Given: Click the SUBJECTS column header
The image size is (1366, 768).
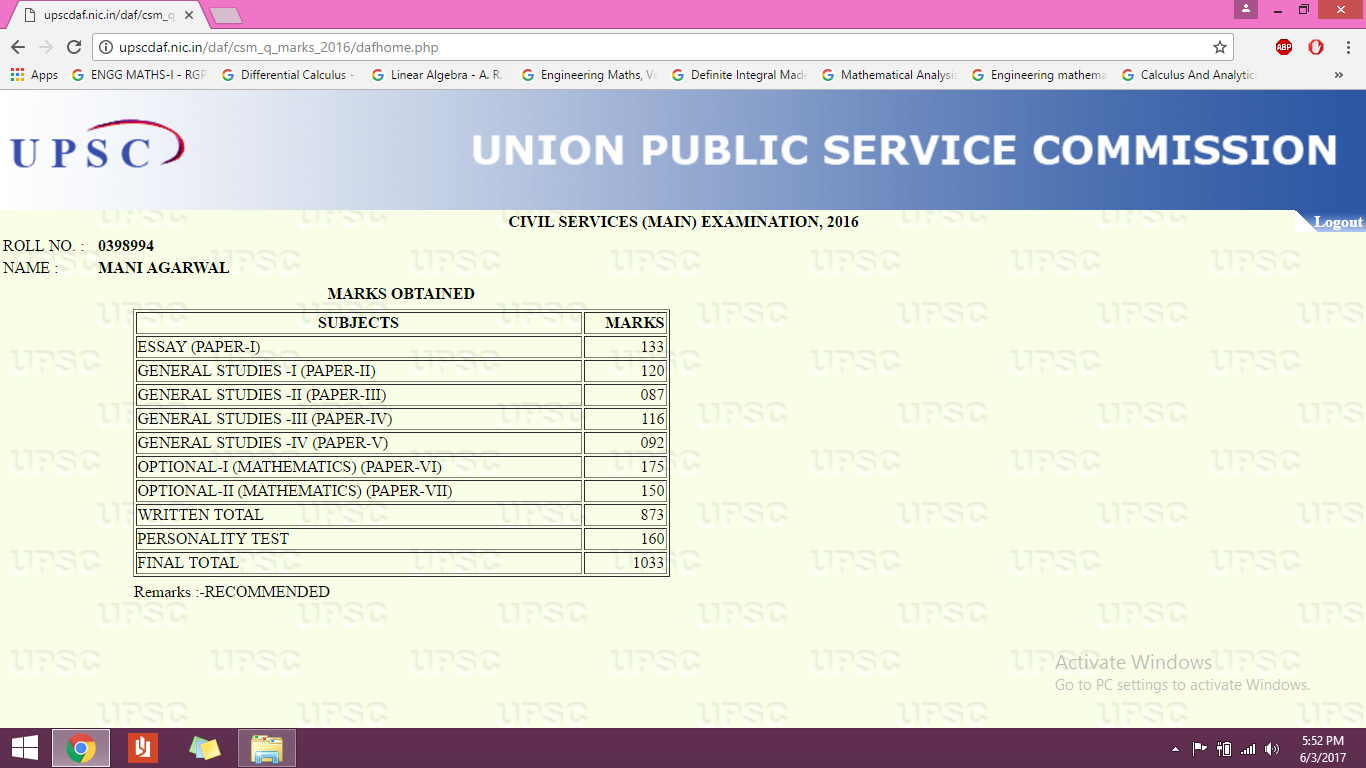Looking at the screenshot, I should click(x=358, y=323).
